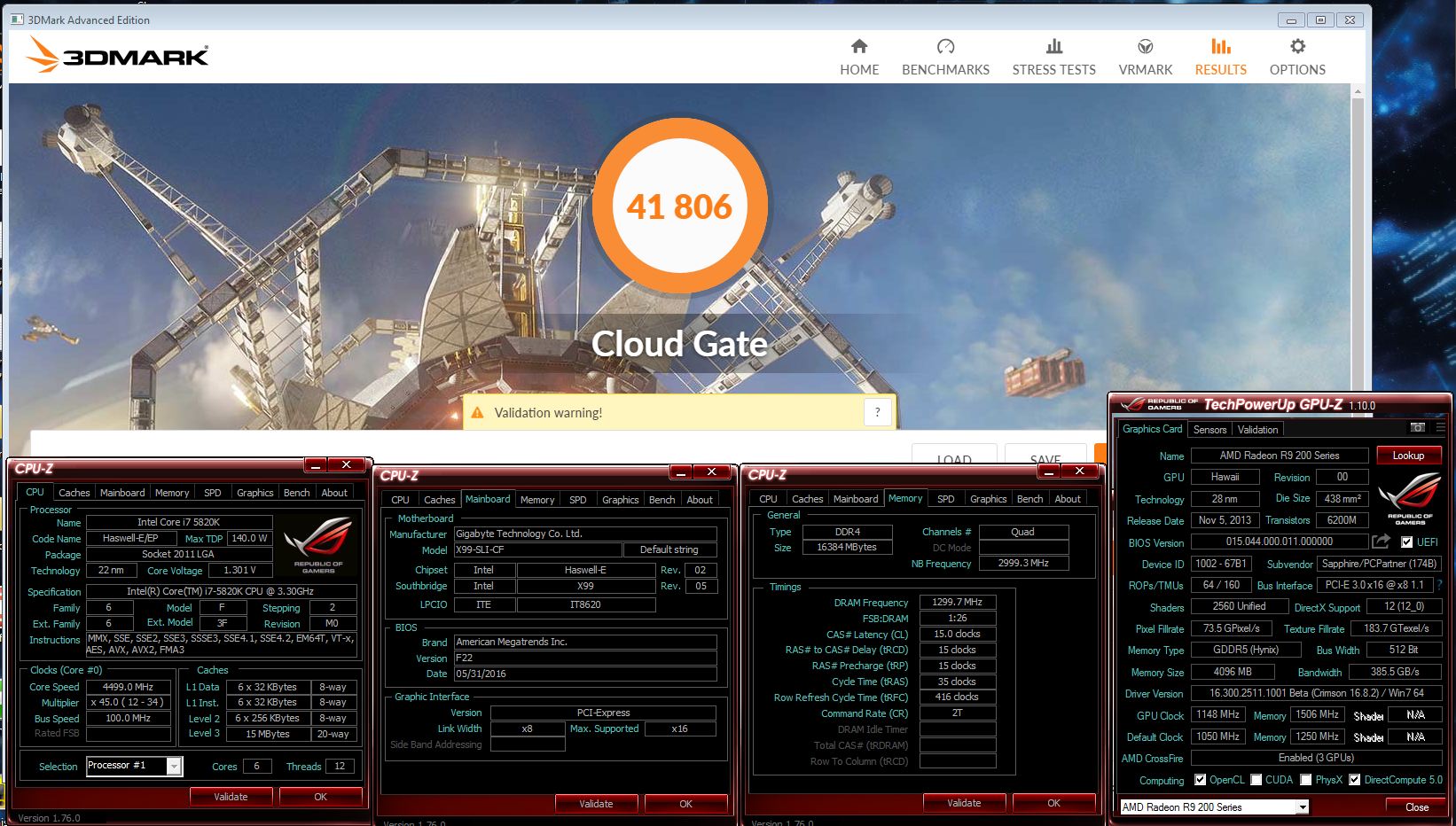Screen dimensions: 1456x826
Task: Open Mainboard tab in the CPU-Z CPU window
Action: tap(122, 493)
